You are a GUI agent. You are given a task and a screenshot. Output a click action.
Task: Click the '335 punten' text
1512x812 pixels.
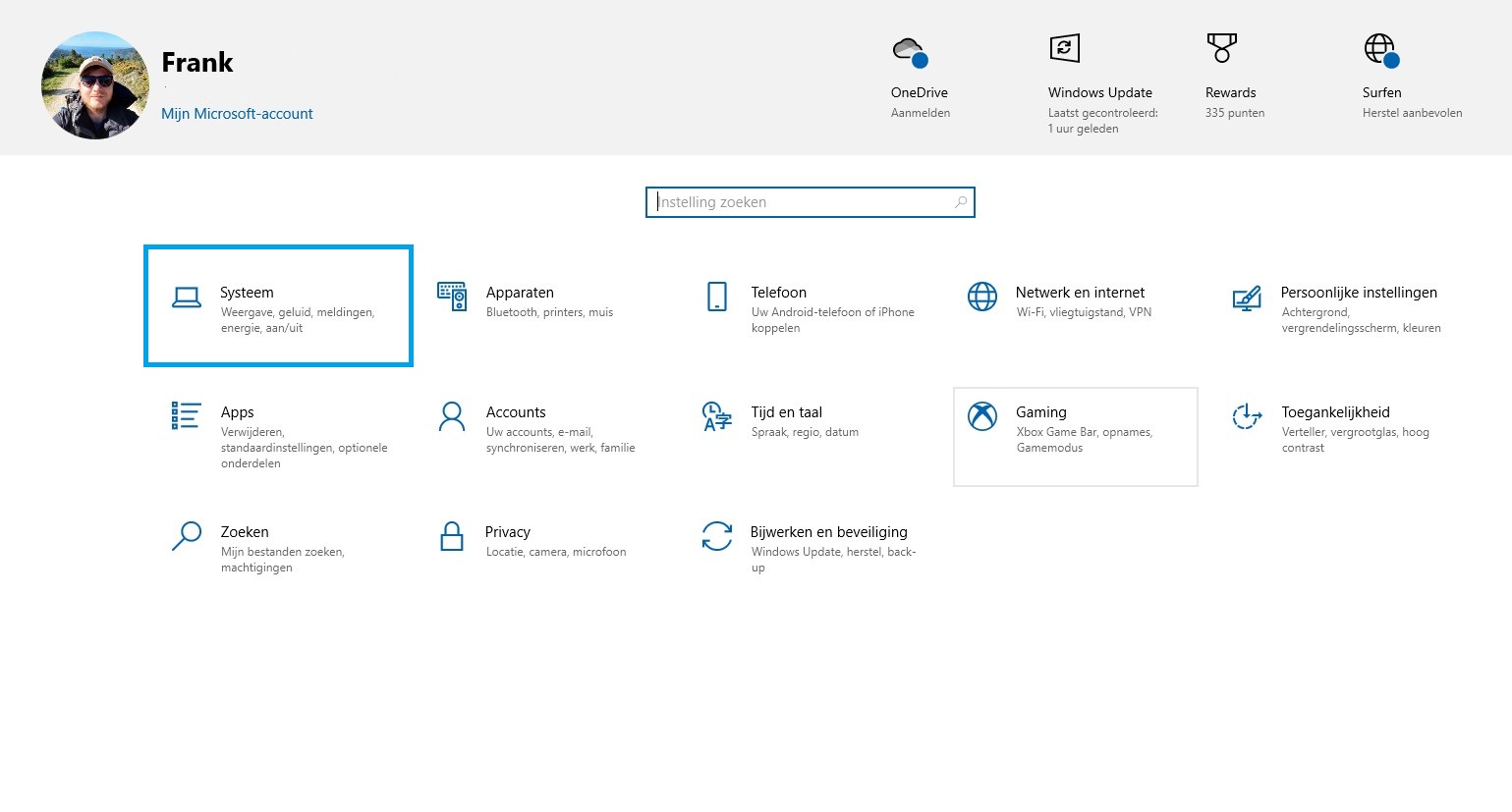[x=1234, y=113]
